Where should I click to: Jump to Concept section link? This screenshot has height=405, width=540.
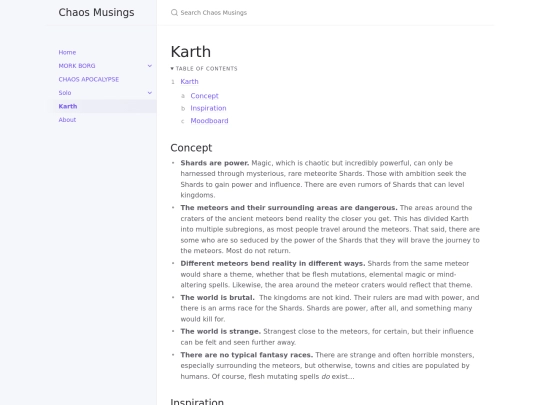[205, 96]
